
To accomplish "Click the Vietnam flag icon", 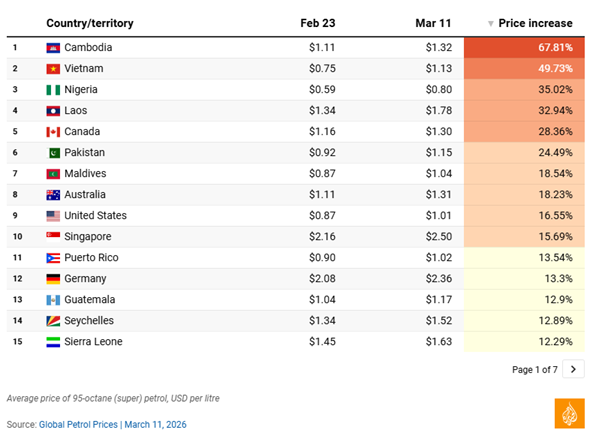I will (x=53, y=69).
